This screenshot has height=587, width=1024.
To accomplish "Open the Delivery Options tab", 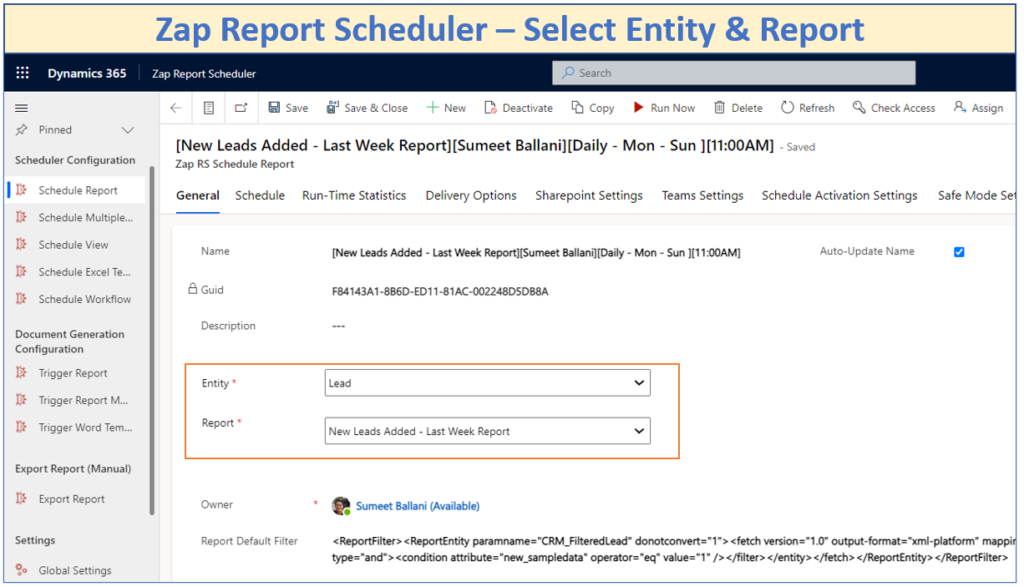I will (471, 195).
